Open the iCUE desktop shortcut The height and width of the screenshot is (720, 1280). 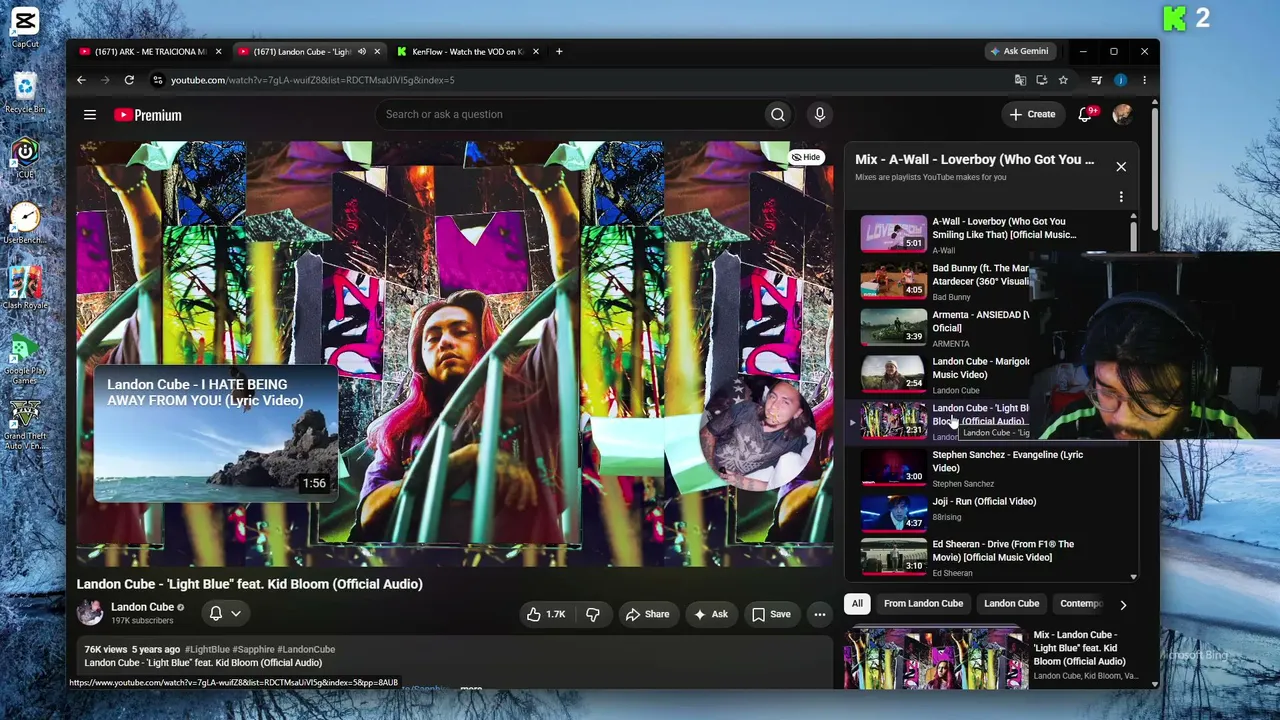point(25,158)
